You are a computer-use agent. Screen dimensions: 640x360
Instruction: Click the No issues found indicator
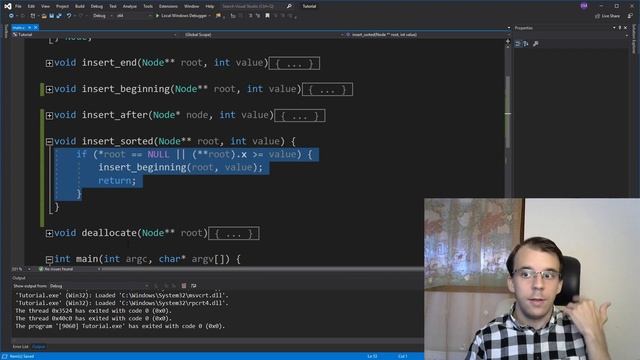56,269
